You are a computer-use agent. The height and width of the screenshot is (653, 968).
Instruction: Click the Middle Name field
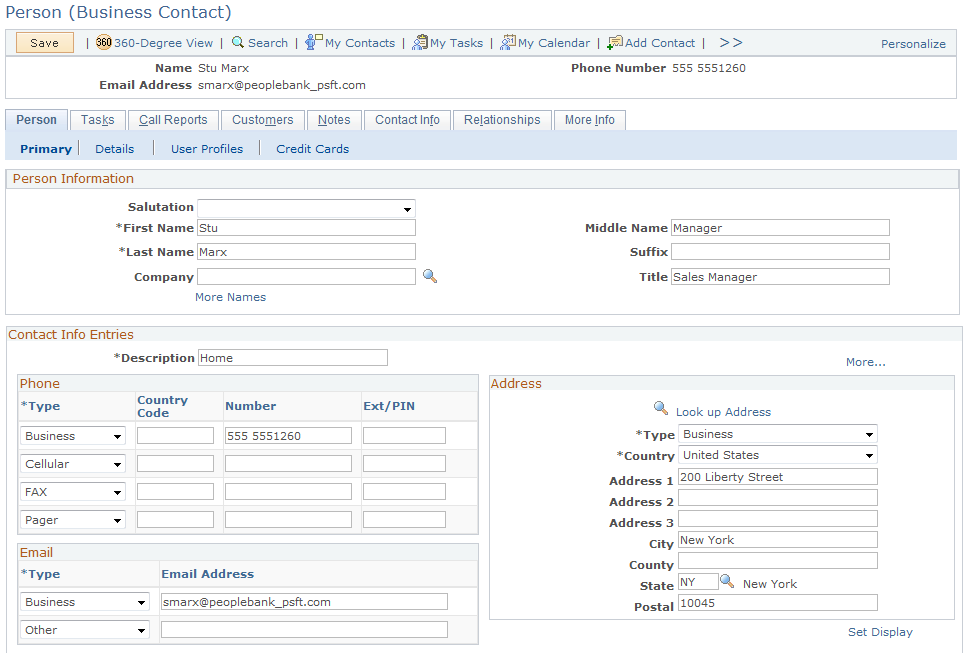(780, 228)
